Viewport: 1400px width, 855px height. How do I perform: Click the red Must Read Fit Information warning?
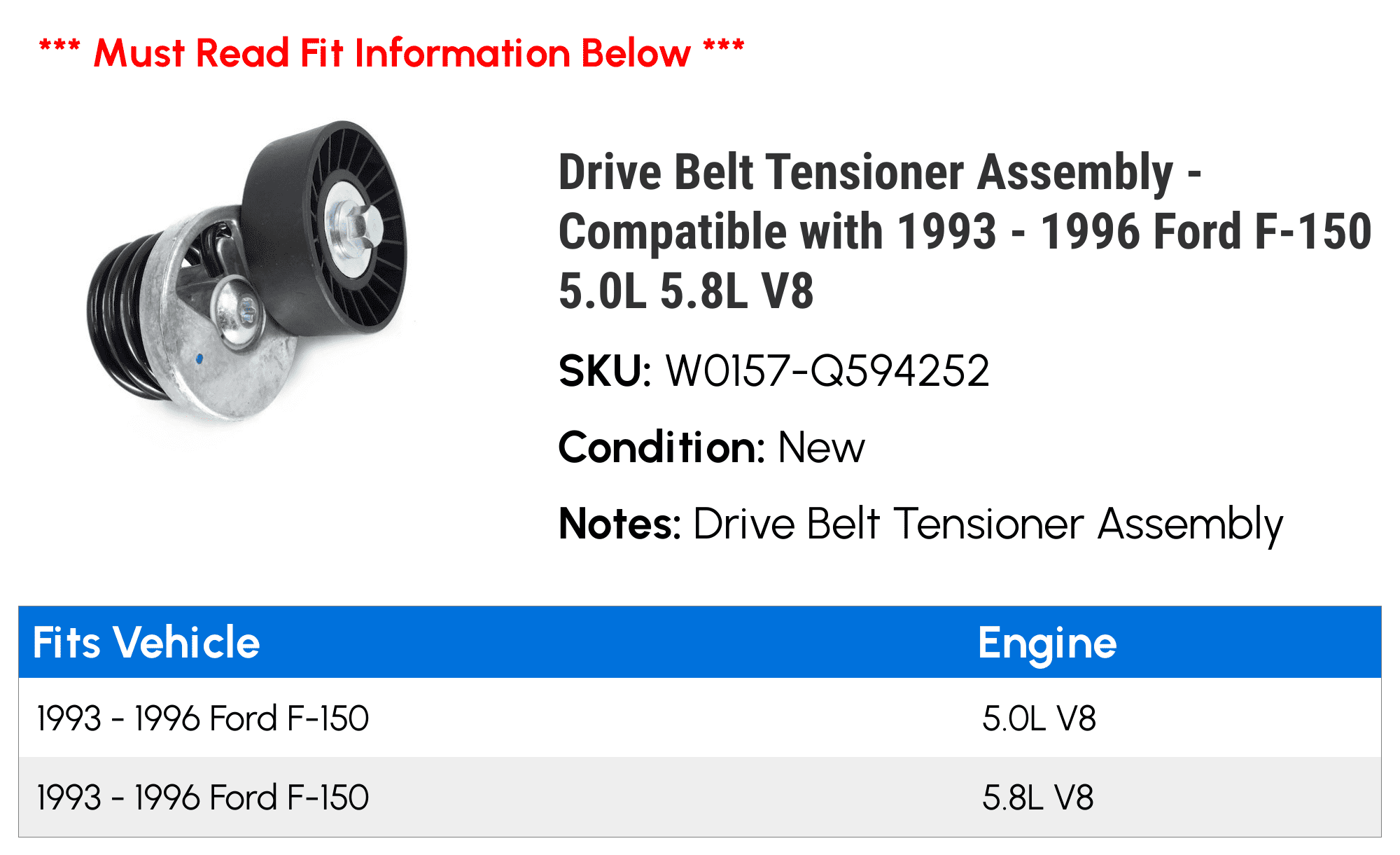tap(391, 53)
